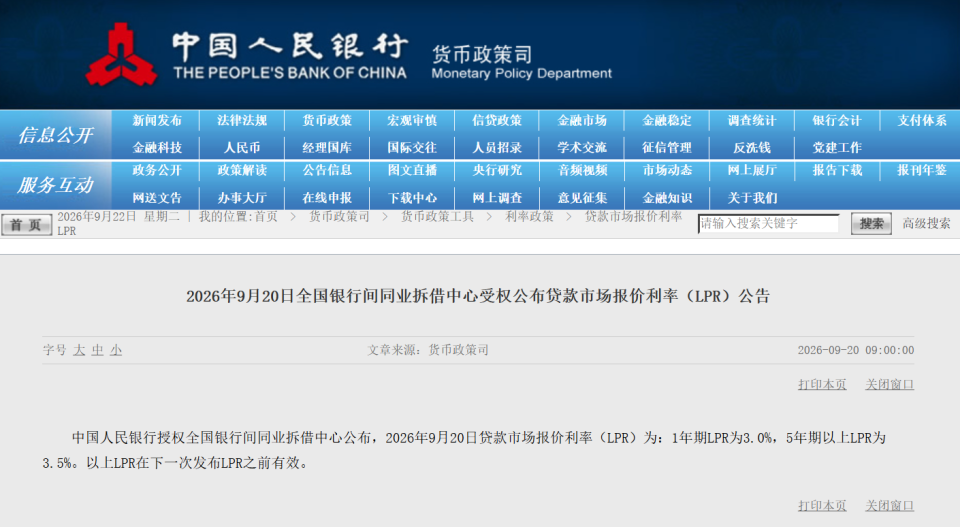This screenshot has width=960, height=527.
Task: Open 关于我们 navigation item
Action: 752,198
